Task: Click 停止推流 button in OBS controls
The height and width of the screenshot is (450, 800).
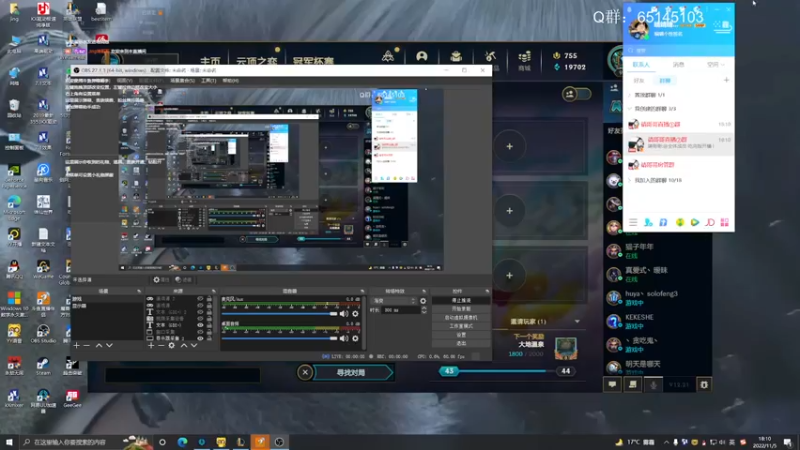Action: [x=461, y=301]
